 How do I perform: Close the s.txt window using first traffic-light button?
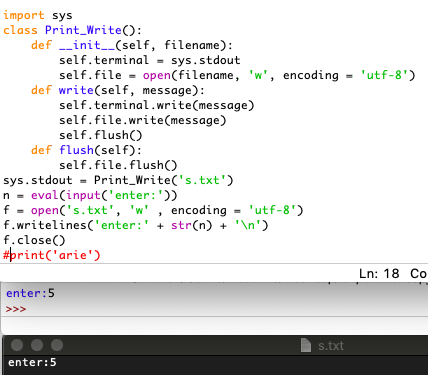(17, 345)
